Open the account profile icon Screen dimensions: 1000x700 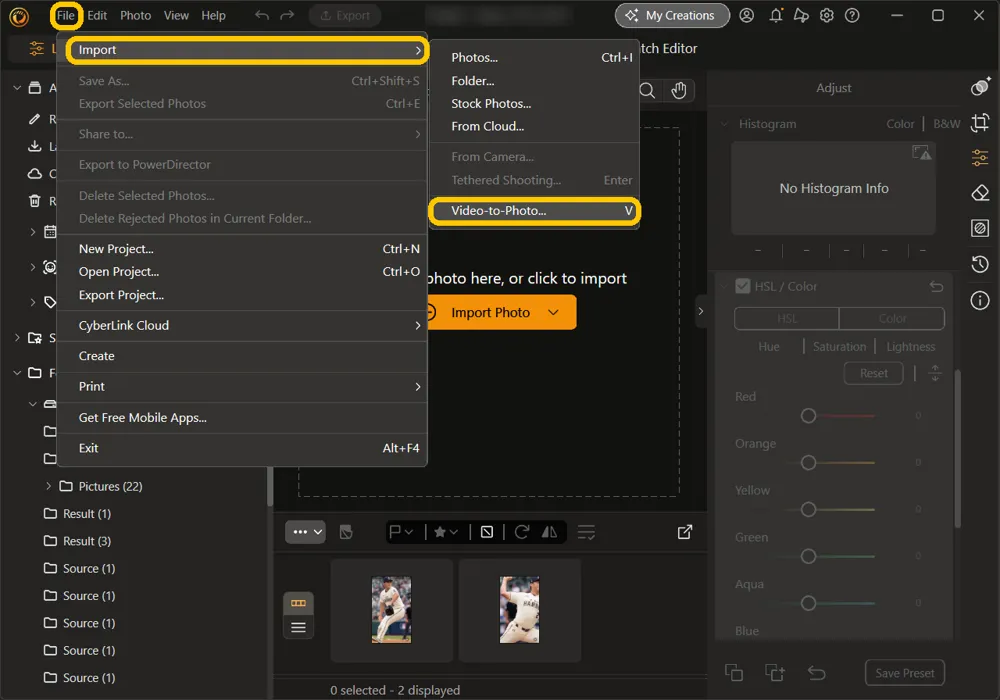tap(746, 15)
